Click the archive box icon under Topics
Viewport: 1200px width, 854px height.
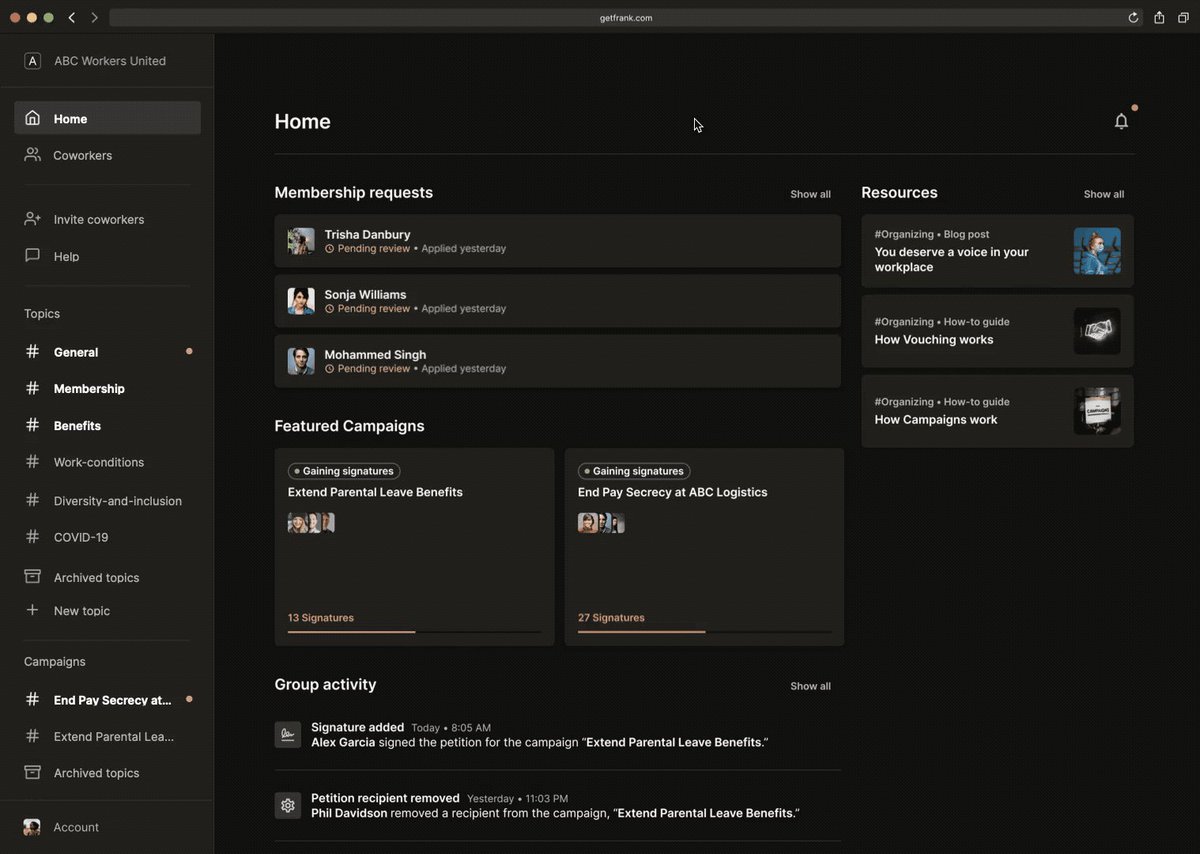click(x=33, y=577)
